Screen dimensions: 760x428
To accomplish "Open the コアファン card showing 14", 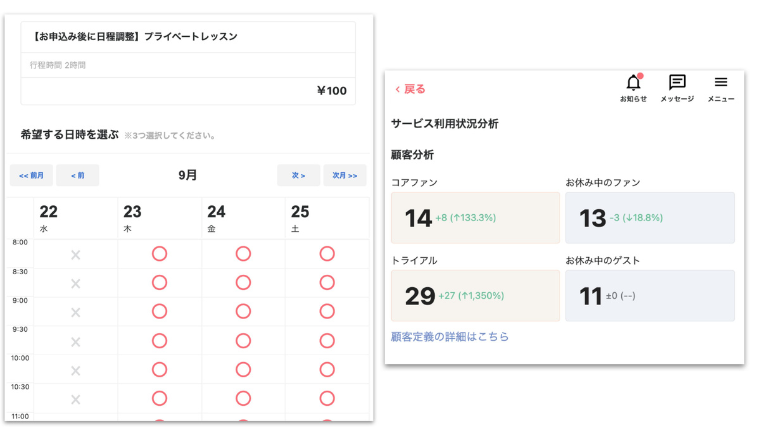I will point(475,218).
